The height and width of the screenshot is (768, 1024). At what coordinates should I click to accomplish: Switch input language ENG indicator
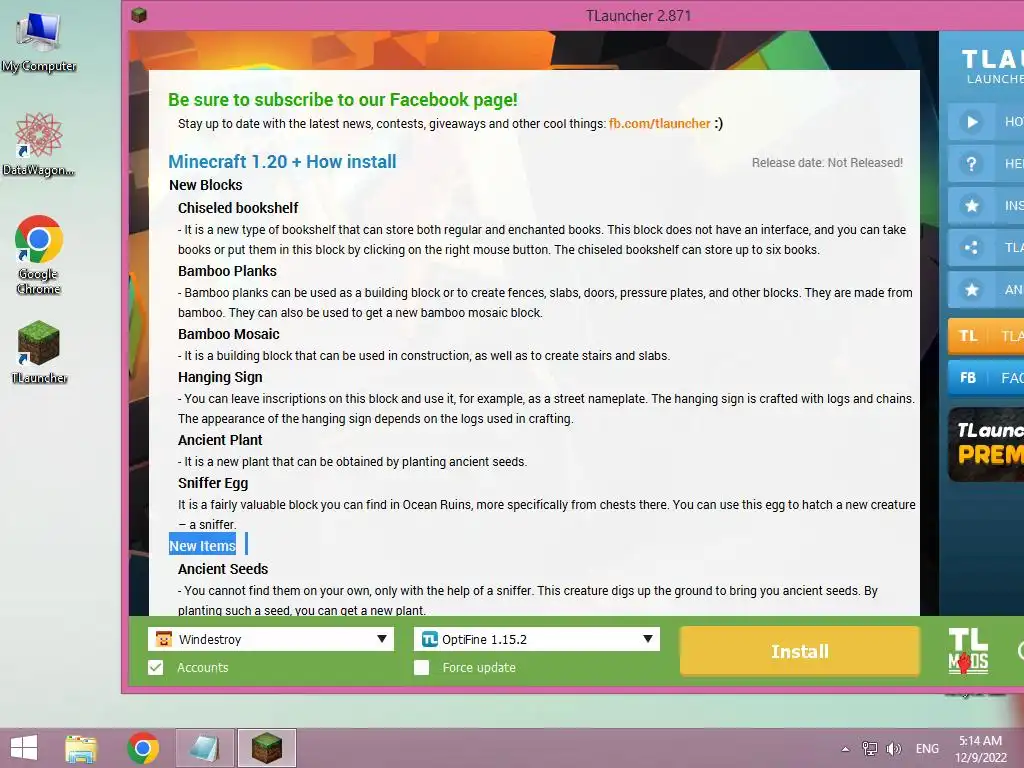click(927, 748)
